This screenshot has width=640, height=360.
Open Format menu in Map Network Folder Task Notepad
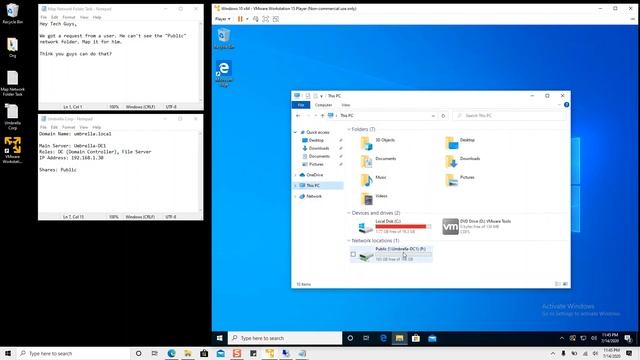[69, 17]
